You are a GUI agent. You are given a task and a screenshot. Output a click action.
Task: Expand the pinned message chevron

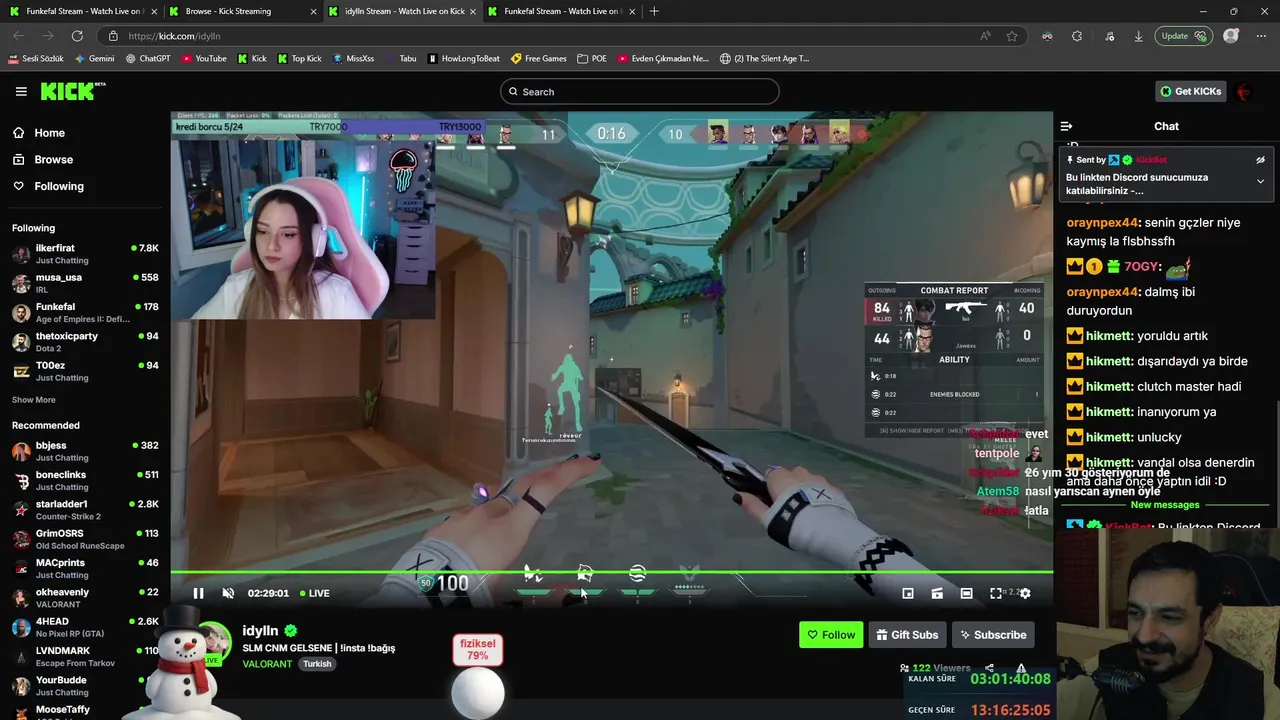click(1260, 182)
